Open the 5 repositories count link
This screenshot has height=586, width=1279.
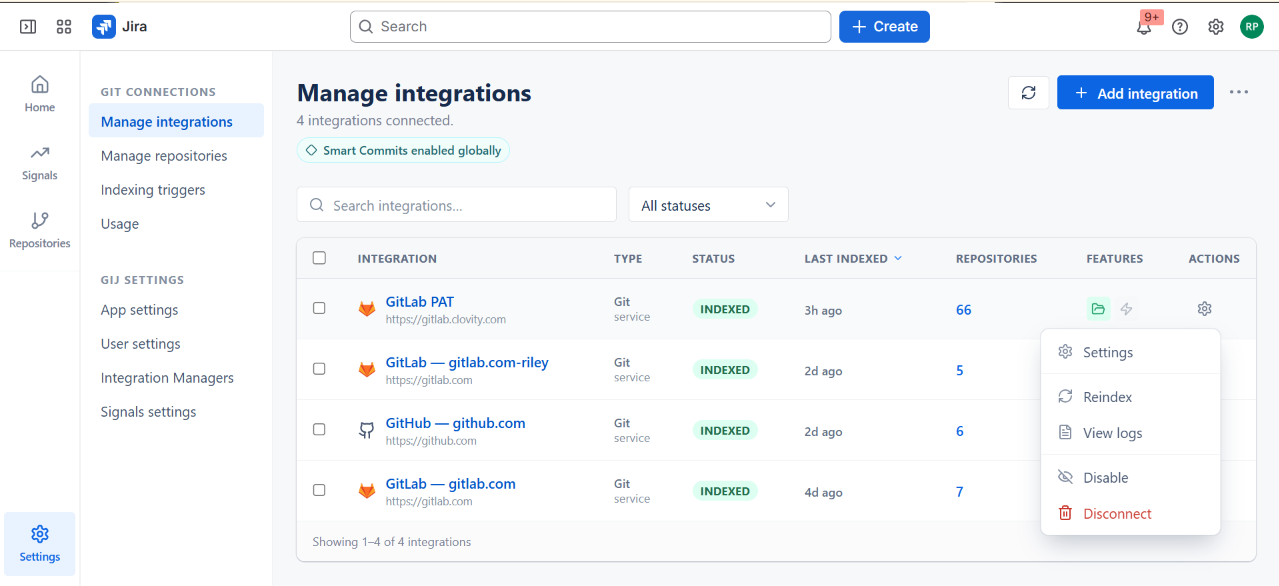[959, 370]
